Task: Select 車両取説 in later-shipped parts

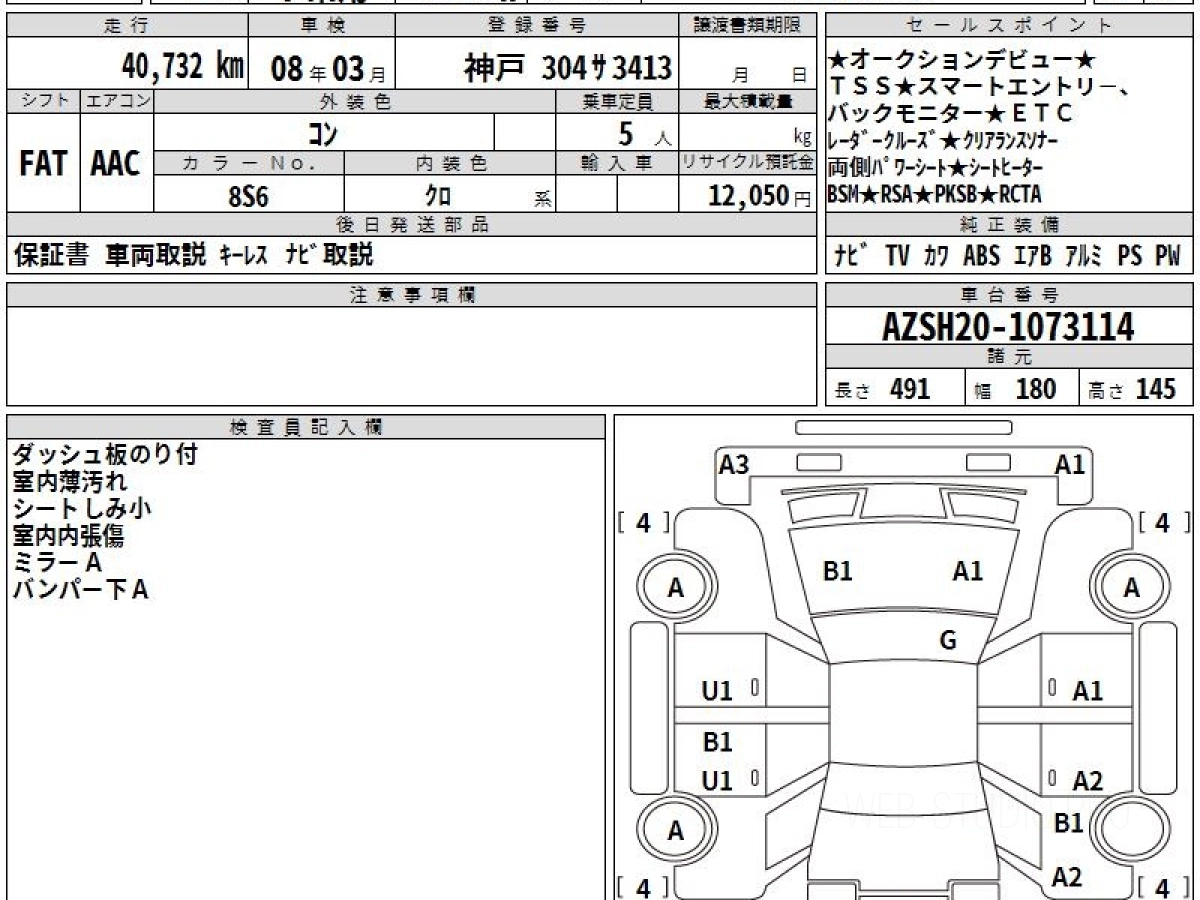Action: tap(155, 255)
